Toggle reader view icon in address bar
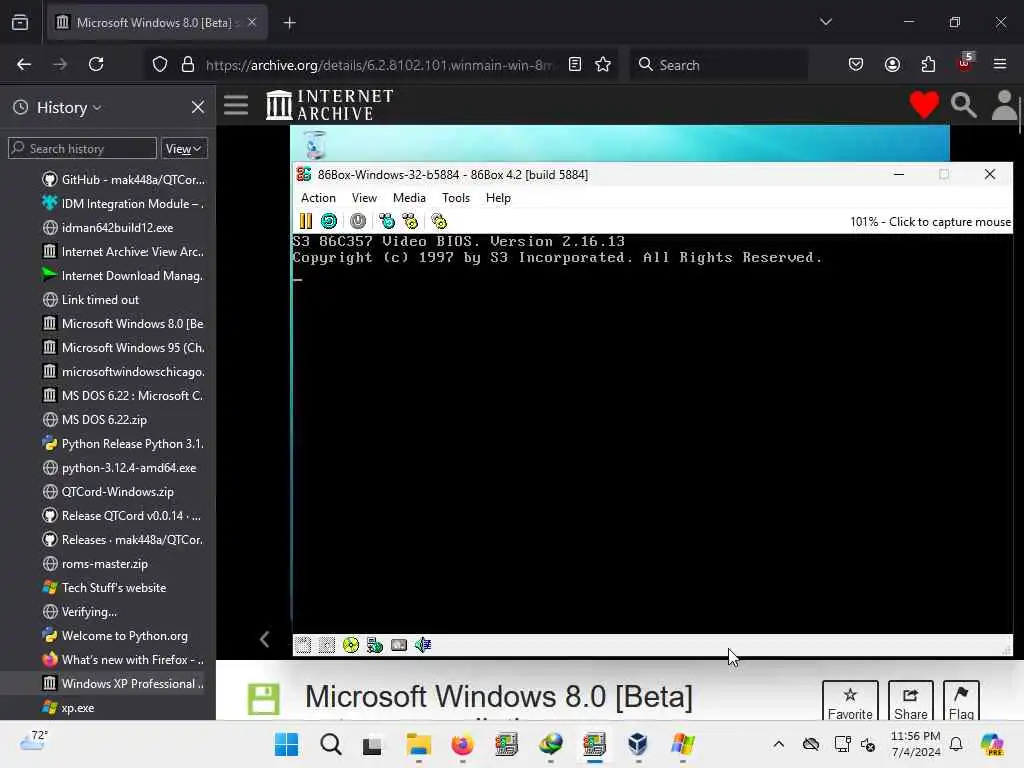1024x768 pixels. tap(575, 64)
